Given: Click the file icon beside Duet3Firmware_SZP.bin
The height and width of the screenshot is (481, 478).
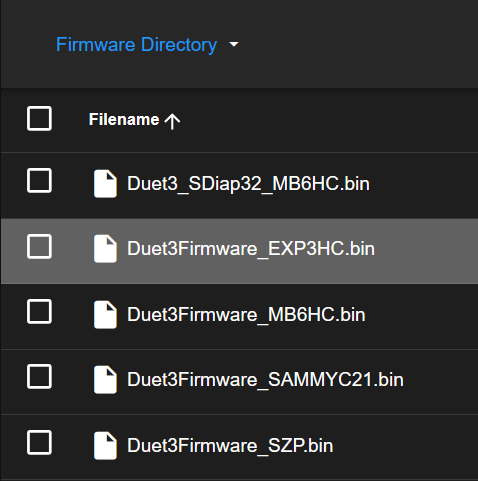Looking at the screenshot, I should tap(105, 446).
